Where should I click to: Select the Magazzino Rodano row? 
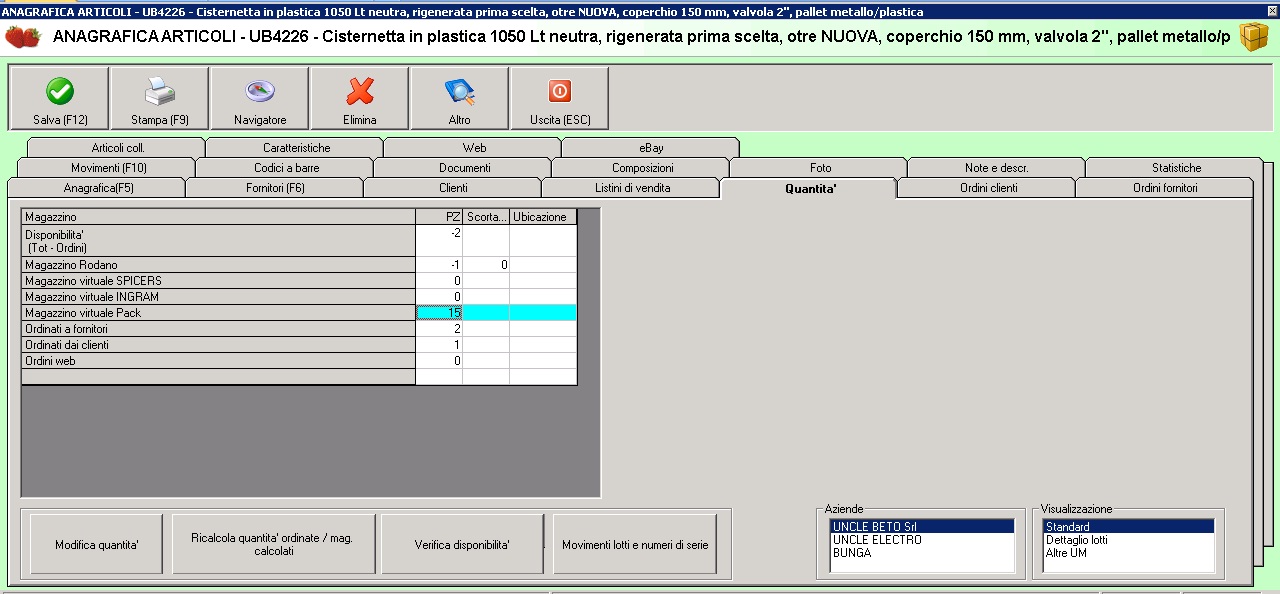pos(299,265)
